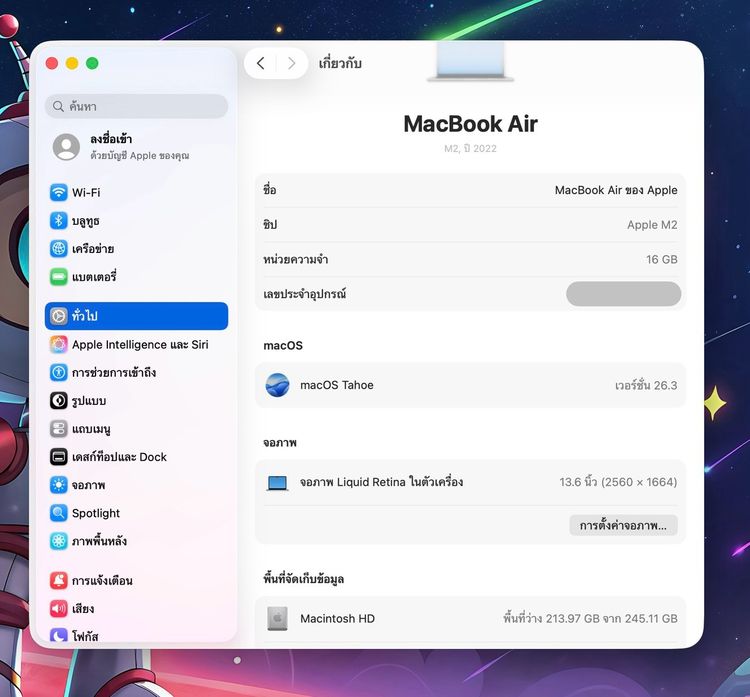
Task: Click the chip value Apple M2
Action: pyautogui.click(x=652, y=225)
